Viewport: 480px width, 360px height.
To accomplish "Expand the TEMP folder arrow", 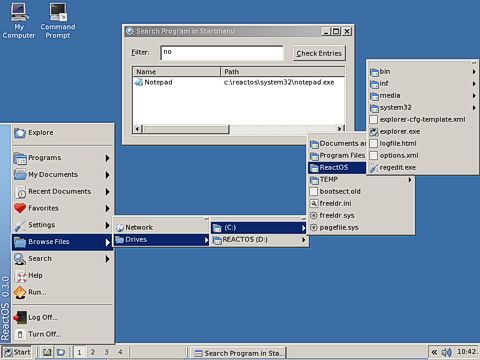I will pyautogui.click(x=410, y=180).
